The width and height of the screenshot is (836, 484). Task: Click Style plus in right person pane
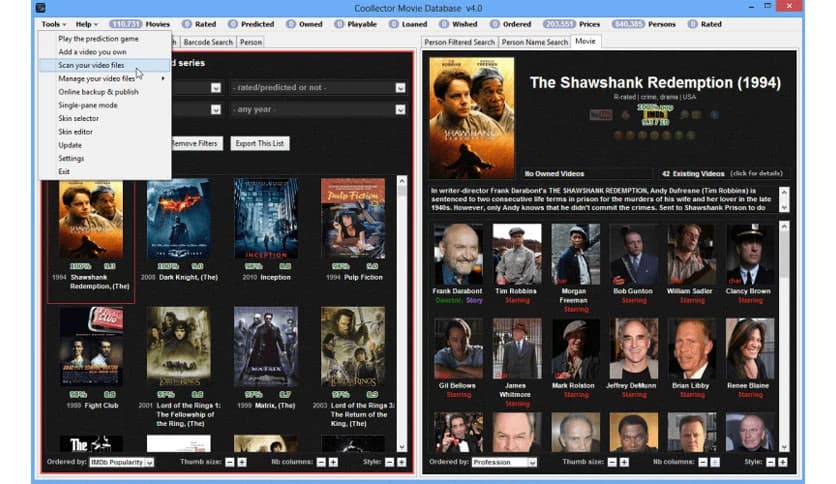[x=783, y=462]
